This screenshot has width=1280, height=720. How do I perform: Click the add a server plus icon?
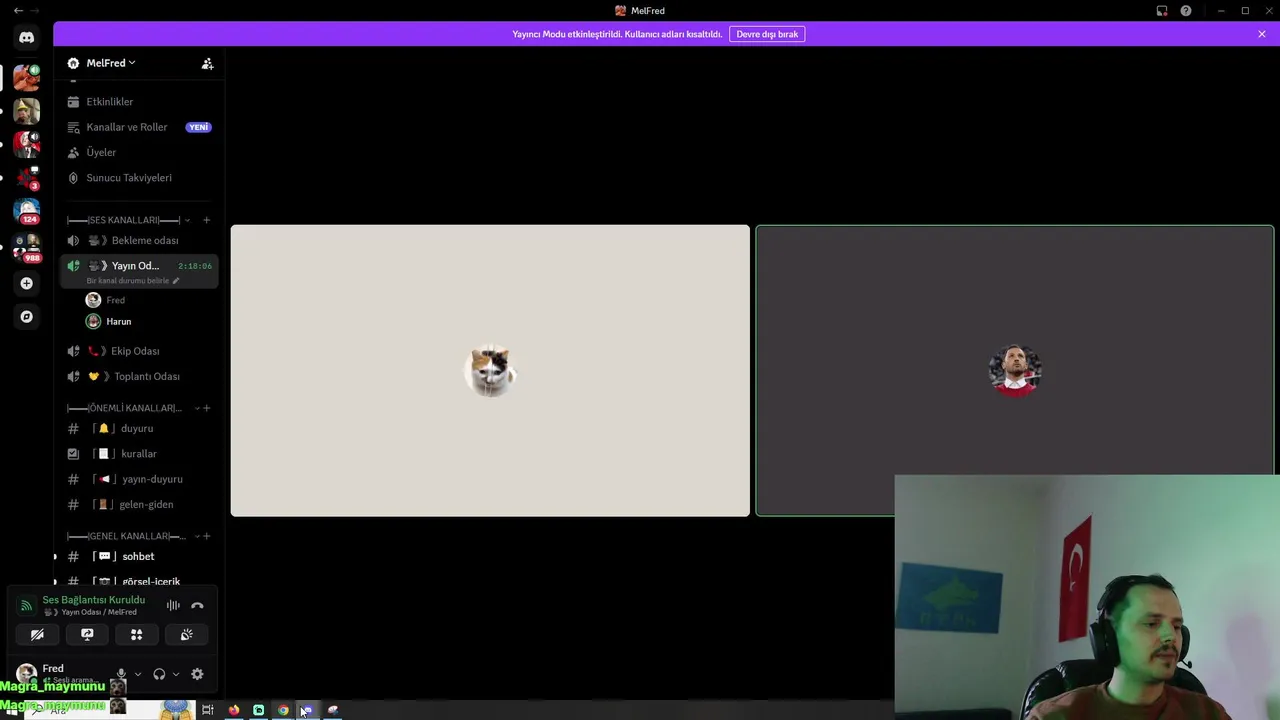pos(27,283)
